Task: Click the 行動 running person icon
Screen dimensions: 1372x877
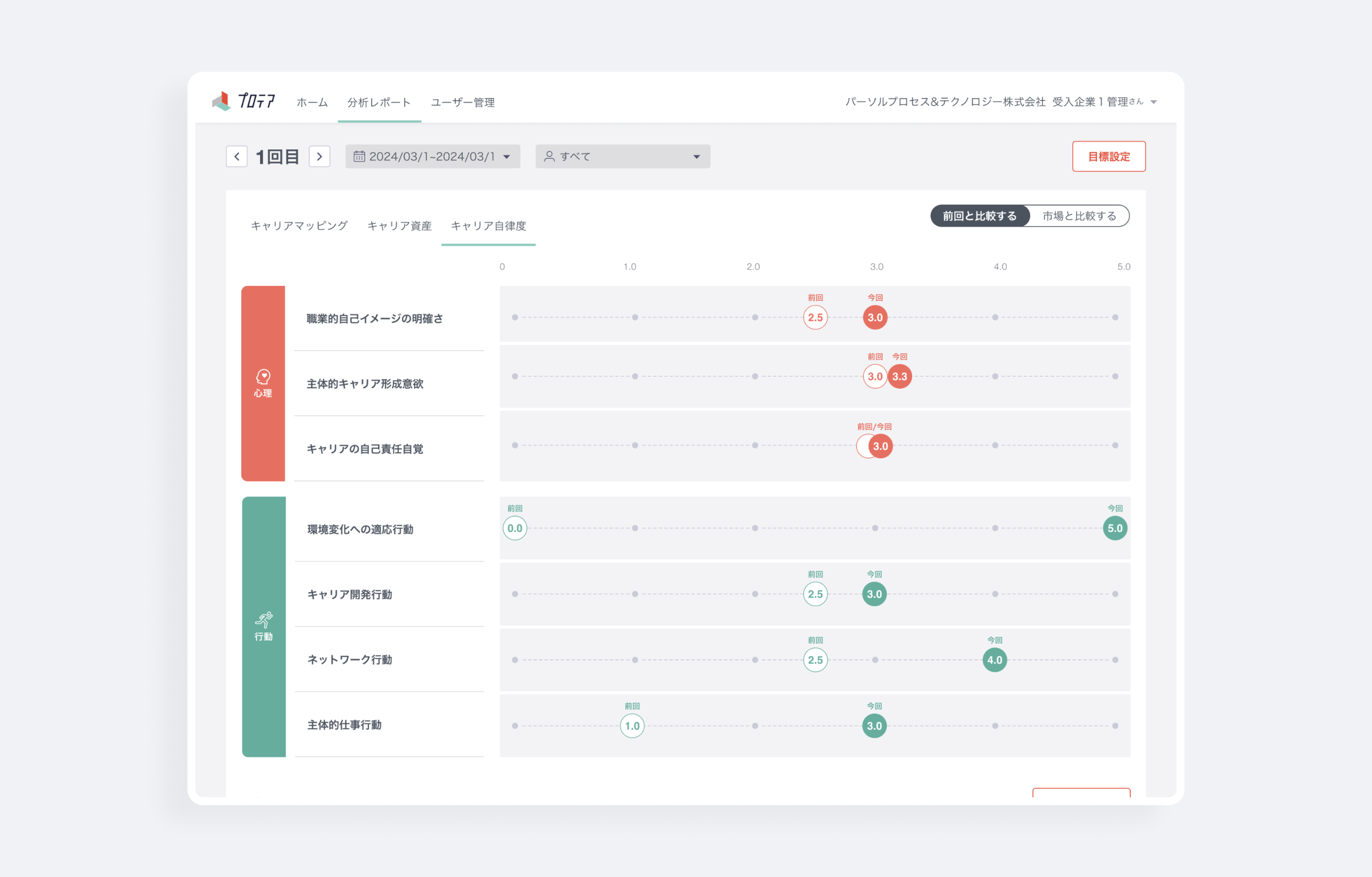Action: pos(264,619)
